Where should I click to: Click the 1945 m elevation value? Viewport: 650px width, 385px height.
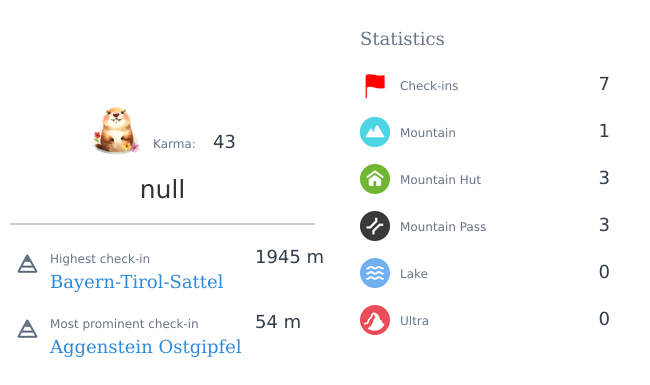point(289,257)
